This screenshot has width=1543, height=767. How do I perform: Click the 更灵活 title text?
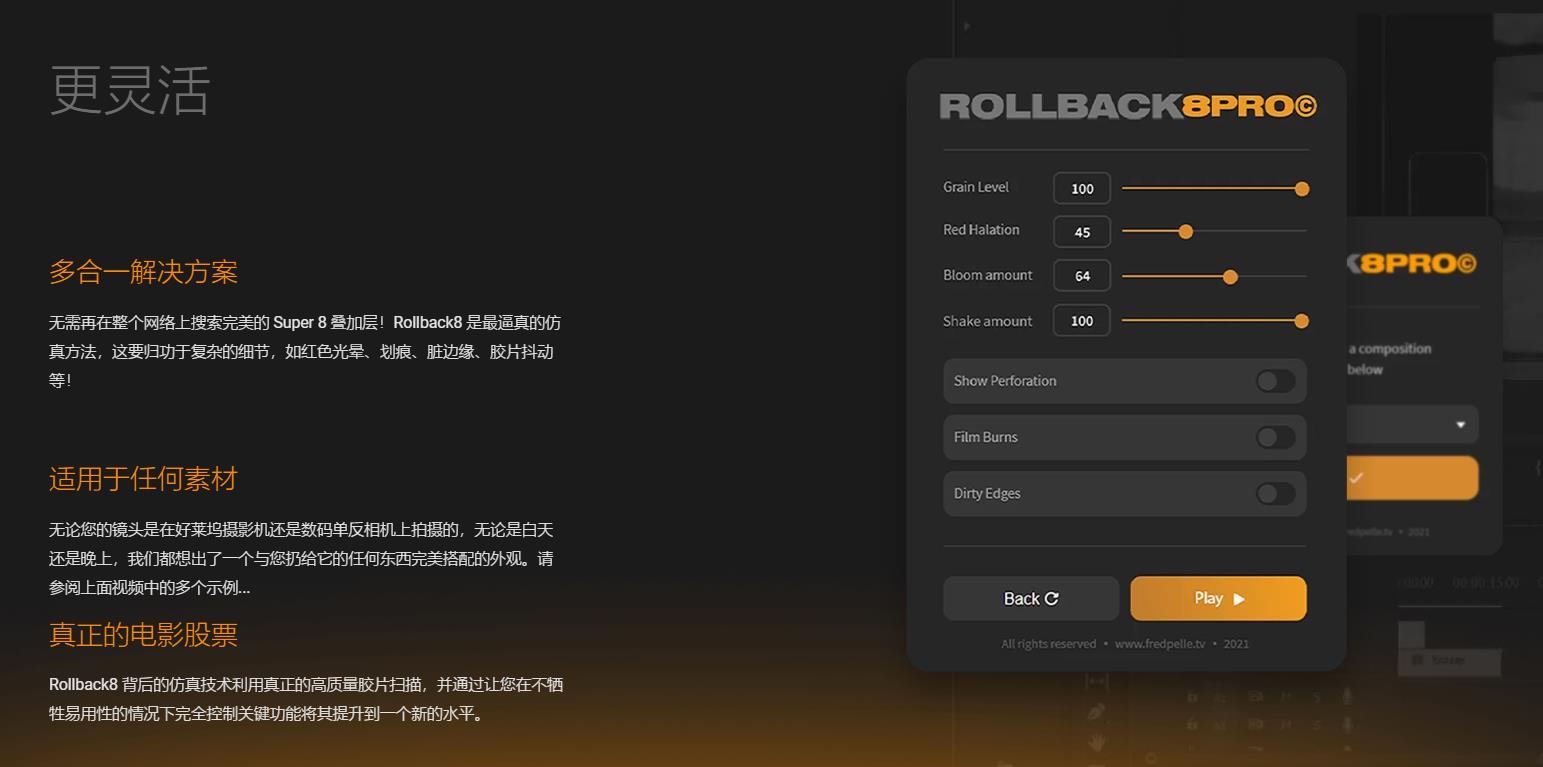click(x=129, y=90)
